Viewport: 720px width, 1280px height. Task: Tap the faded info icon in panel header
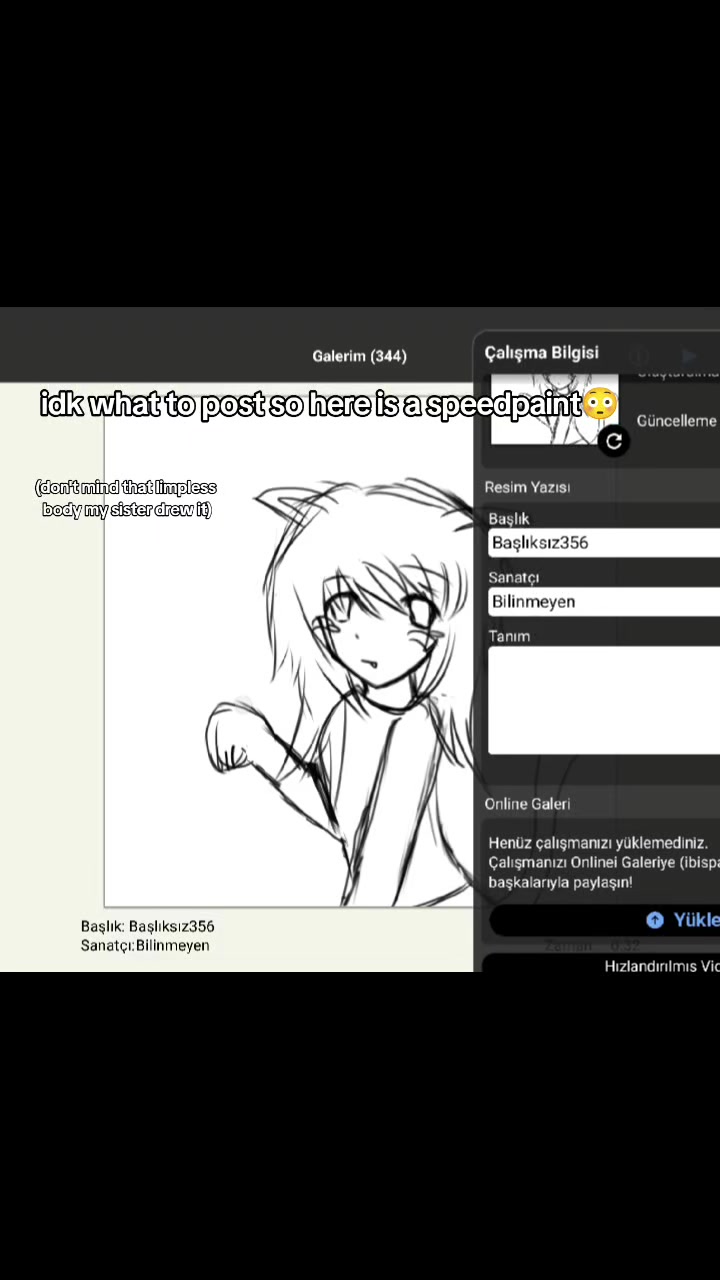coord(639,355)
